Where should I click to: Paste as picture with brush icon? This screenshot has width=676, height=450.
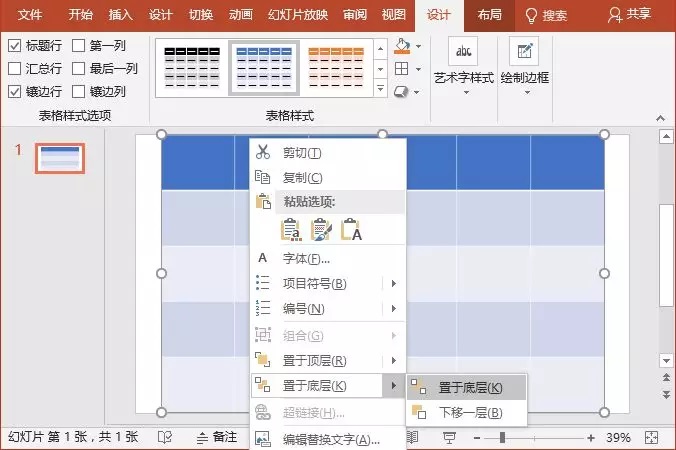(x=321, y=229)
